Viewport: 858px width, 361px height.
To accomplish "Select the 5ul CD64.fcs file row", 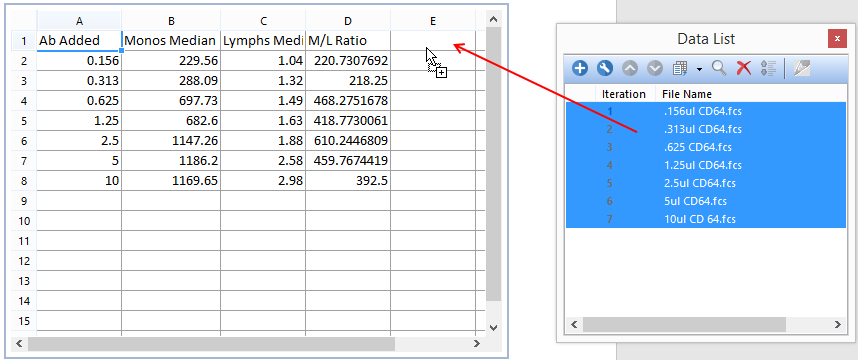I will pyautogui.click(x=706, y=201).
